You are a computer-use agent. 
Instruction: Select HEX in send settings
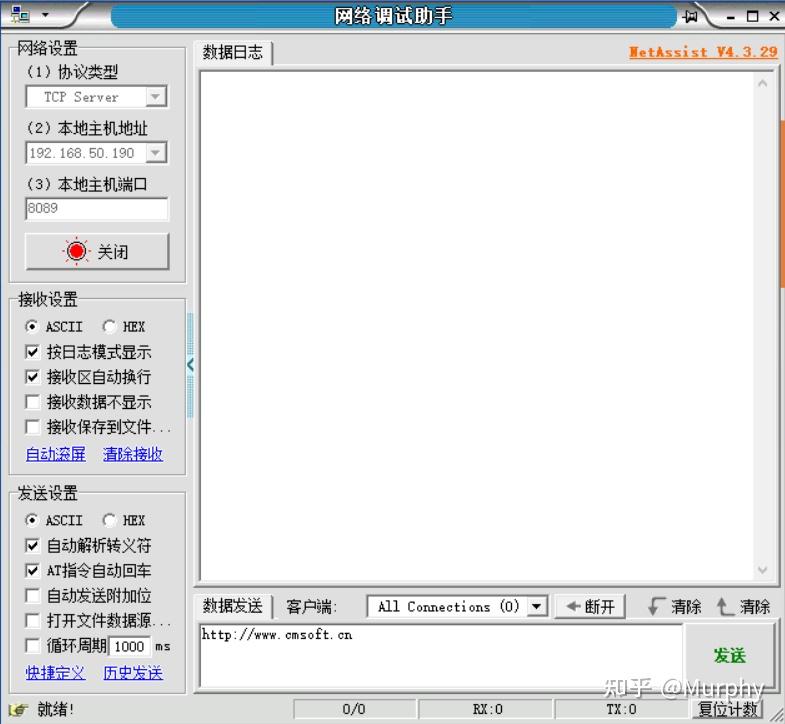(x=123, y=520)
